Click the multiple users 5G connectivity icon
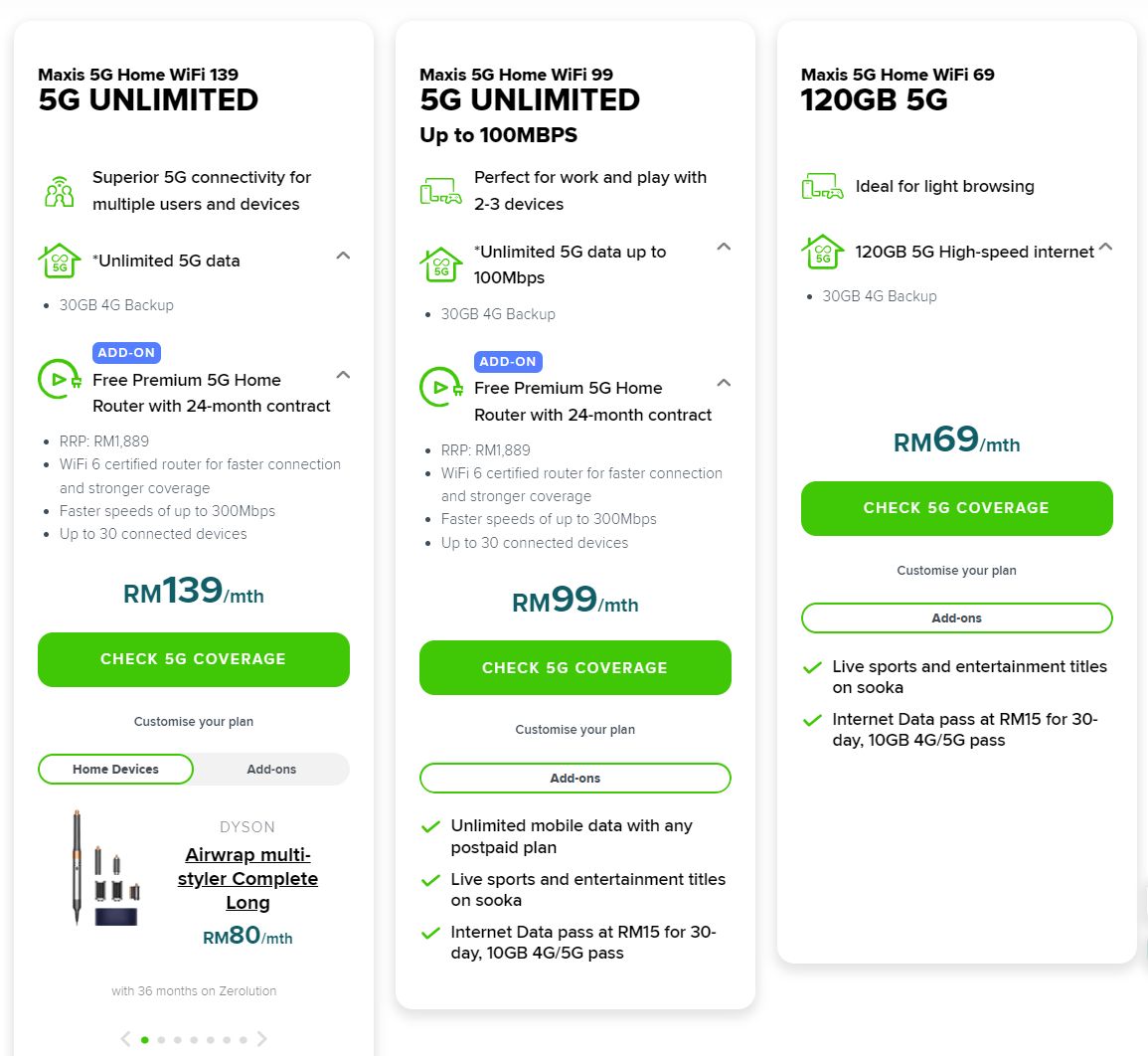The image size is (1148, 1056). pyautogui.click(x=59, y=189)
